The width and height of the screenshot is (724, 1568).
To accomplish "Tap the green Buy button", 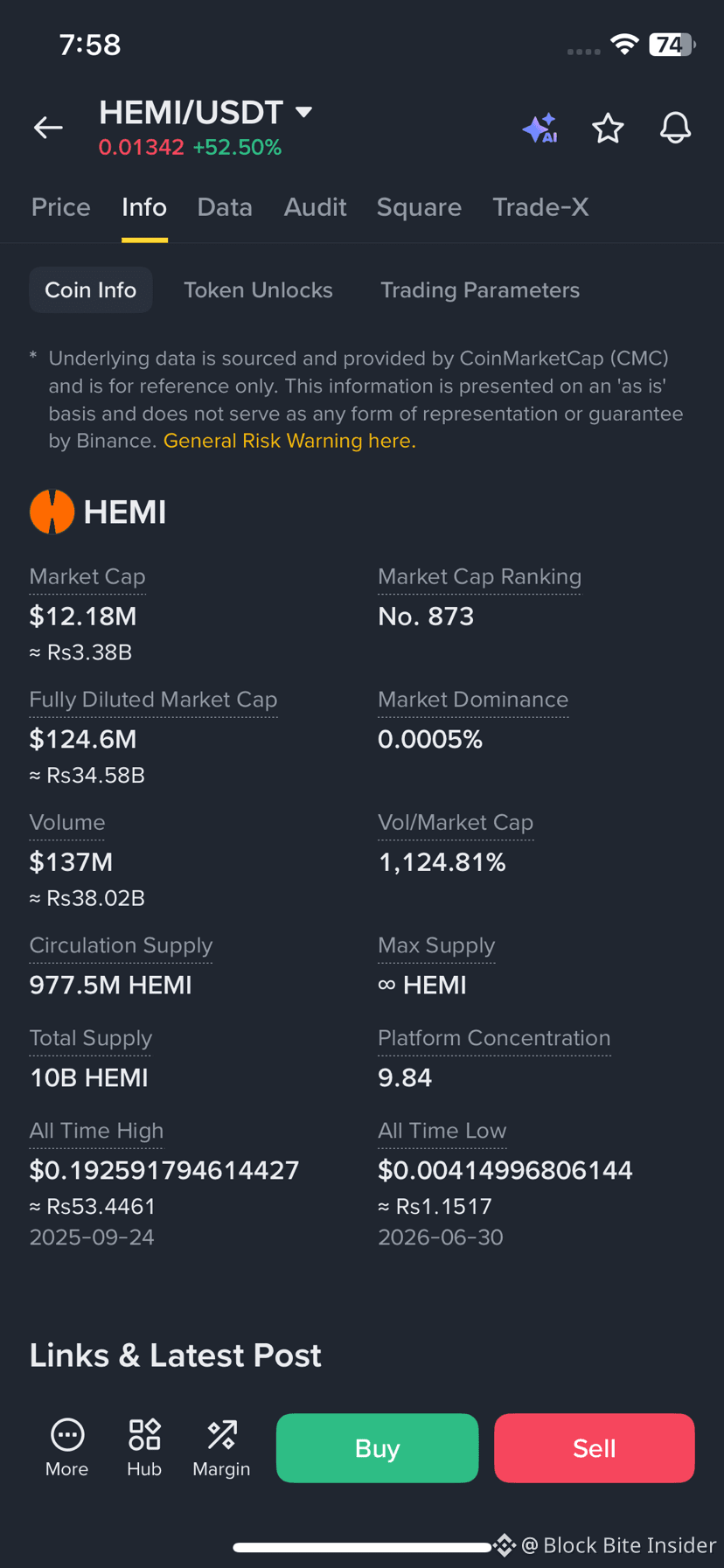I will point(377,1448).
